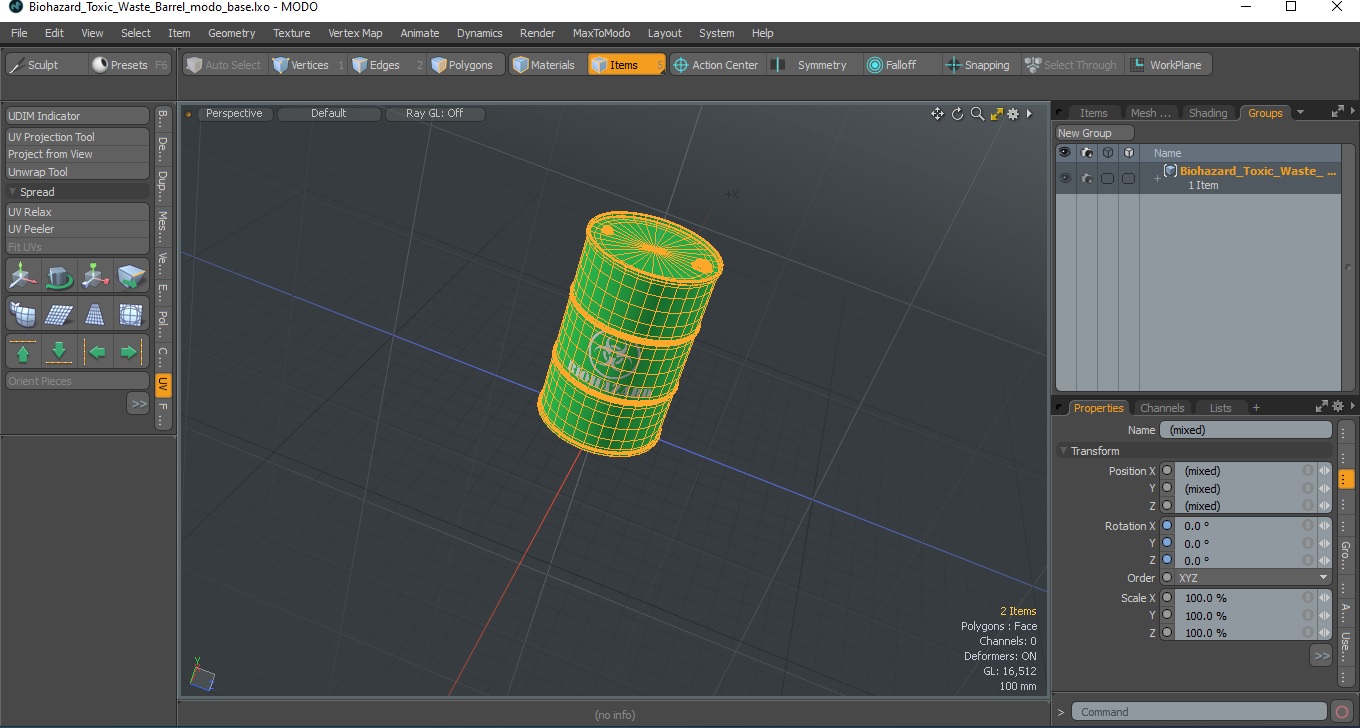Click the Name (mixed) input field
The height and width of the screenshot is (728, 1360).
coord(1246,430)
